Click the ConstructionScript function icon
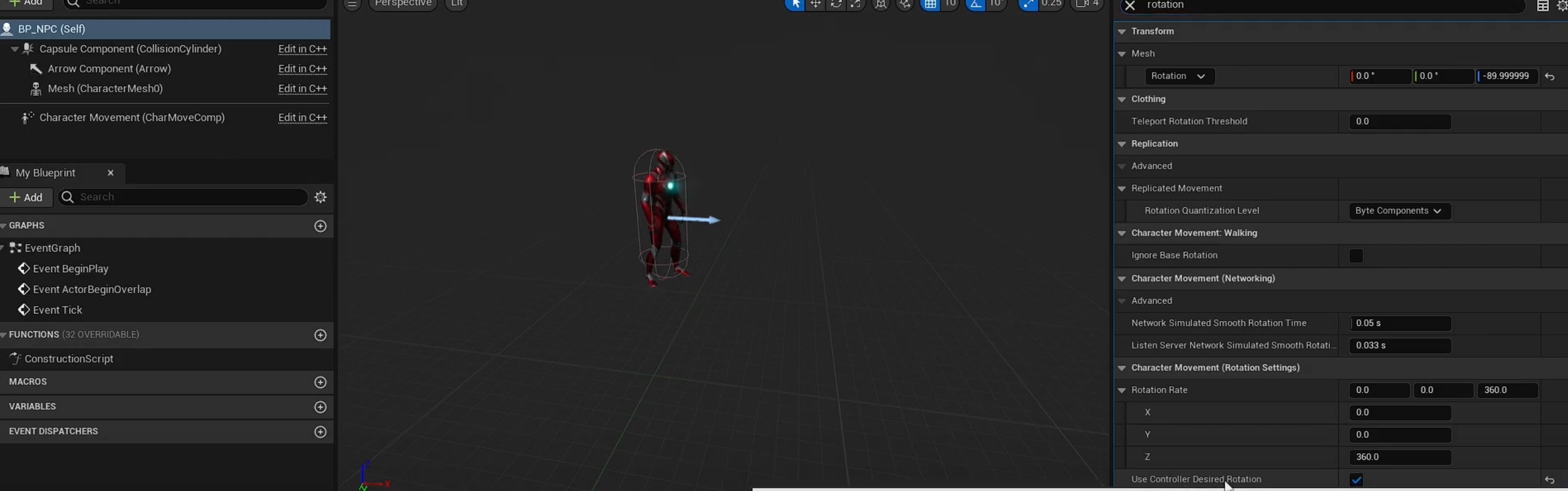 point(15,358)
